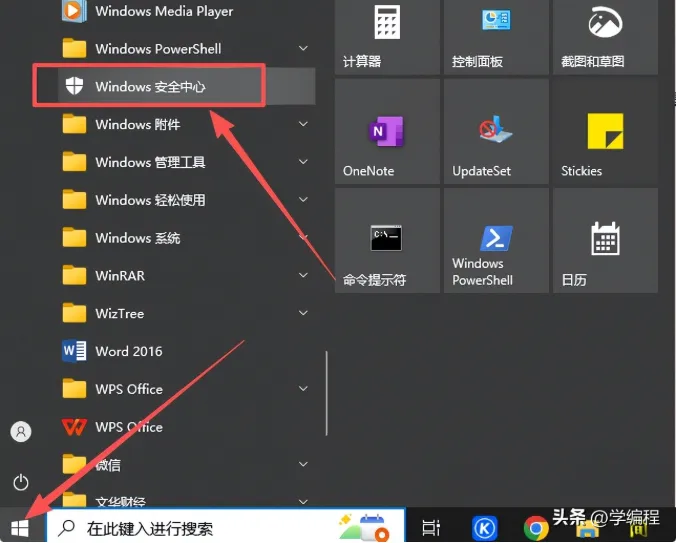Open the 日历 tile
The image size is (676, 543).
[x=605, y=240]
